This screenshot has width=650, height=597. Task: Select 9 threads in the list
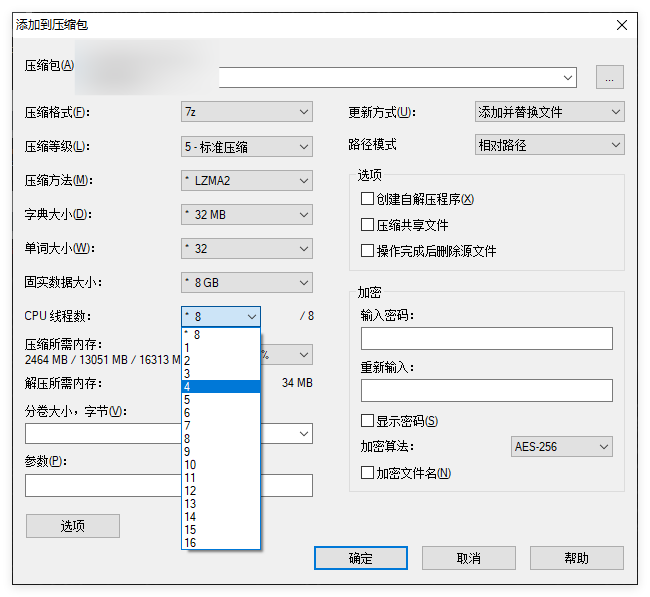tap(221, 451)
